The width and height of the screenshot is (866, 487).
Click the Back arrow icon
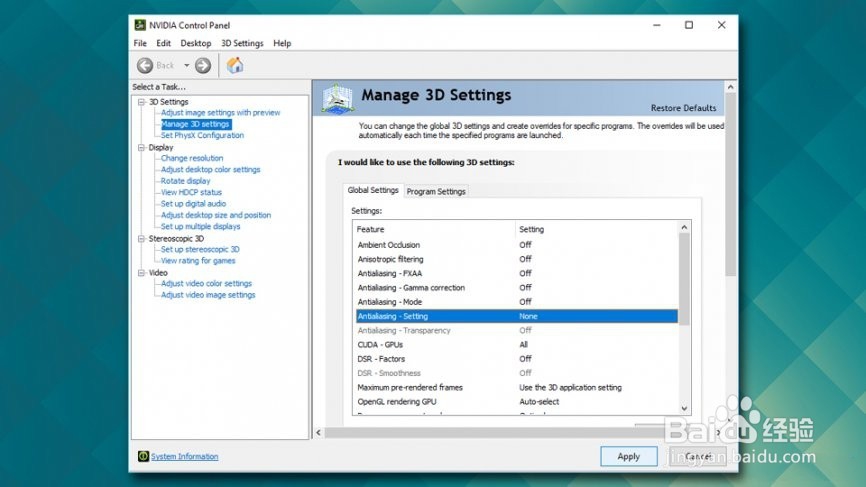(x=145, y=66)
